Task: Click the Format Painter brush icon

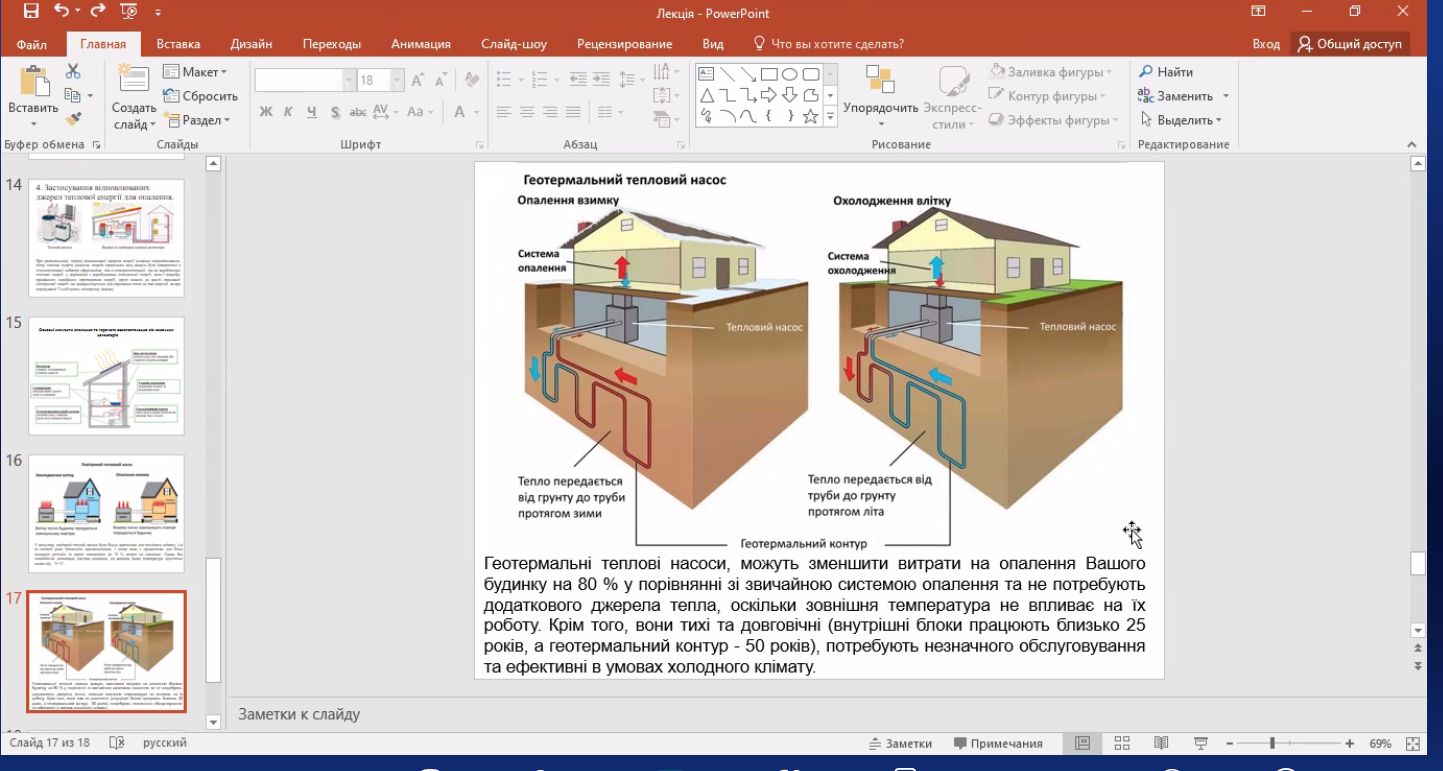Action: (73, 120)
